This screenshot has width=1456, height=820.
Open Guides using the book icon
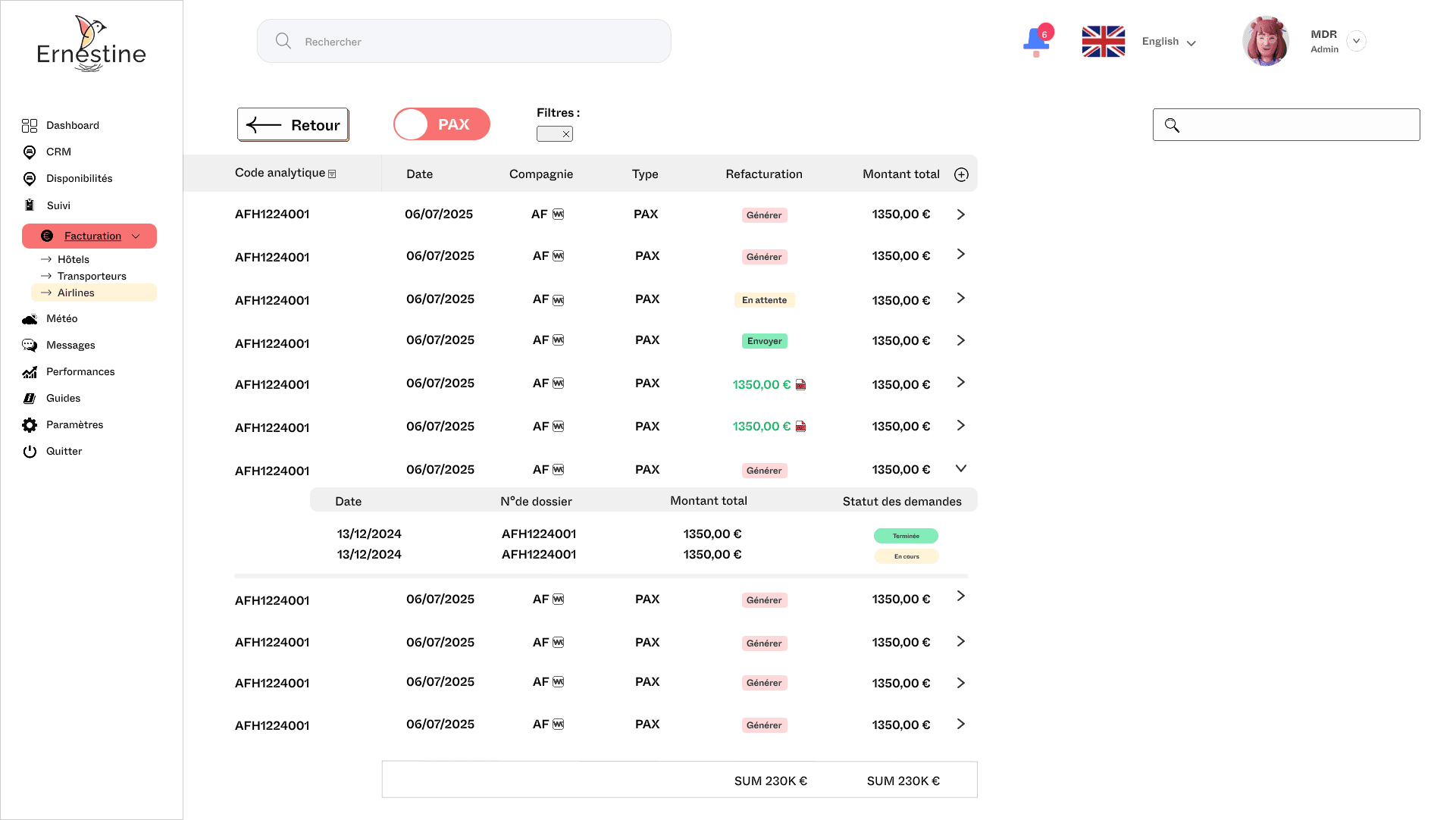(30, 398)
